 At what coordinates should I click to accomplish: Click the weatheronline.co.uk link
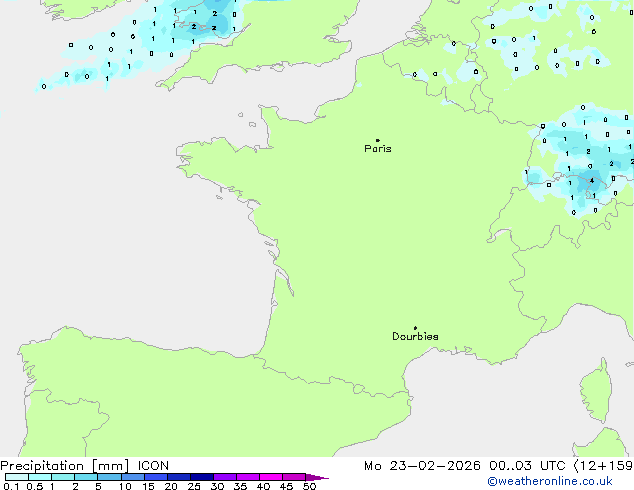(550, 481)
